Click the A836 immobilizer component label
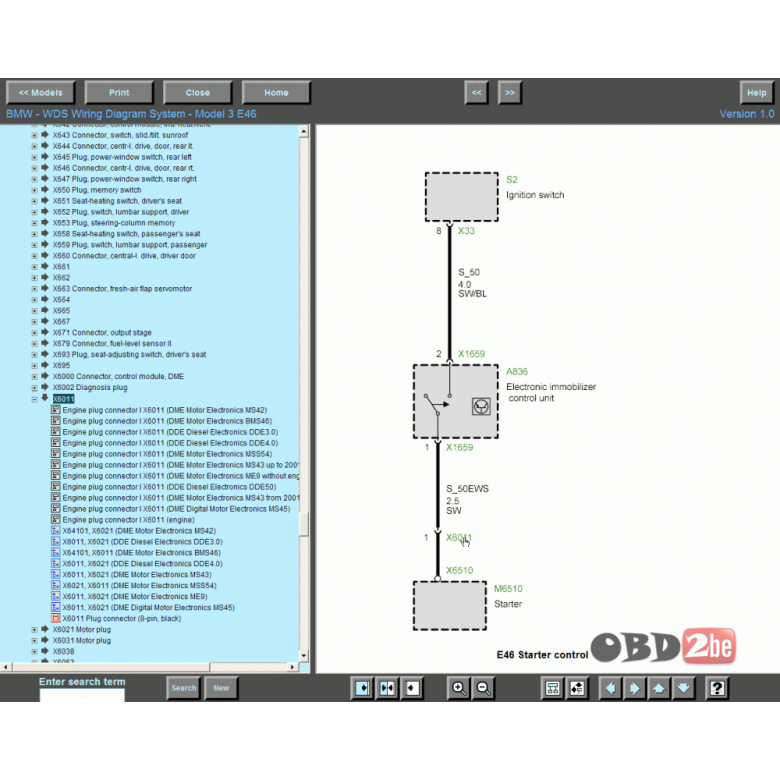 click(x=517, y=372)
